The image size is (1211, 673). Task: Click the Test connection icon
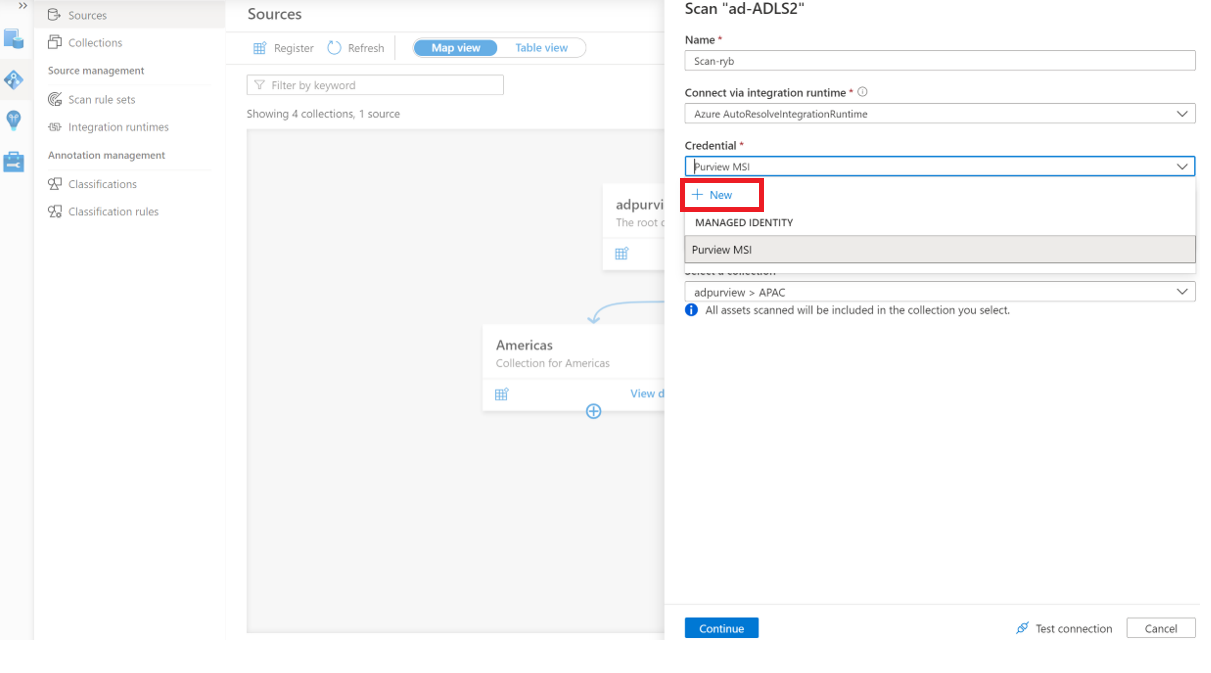pos(1022,628)
